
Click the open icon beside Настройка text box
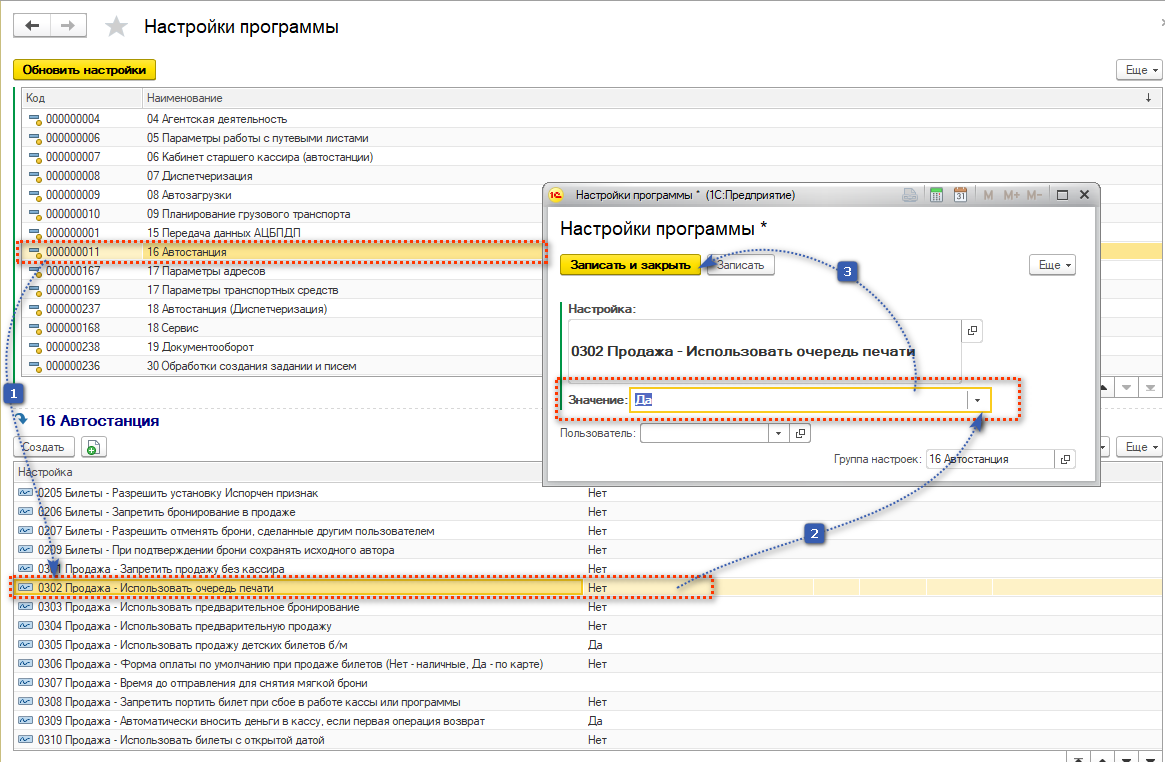point(971,331)
